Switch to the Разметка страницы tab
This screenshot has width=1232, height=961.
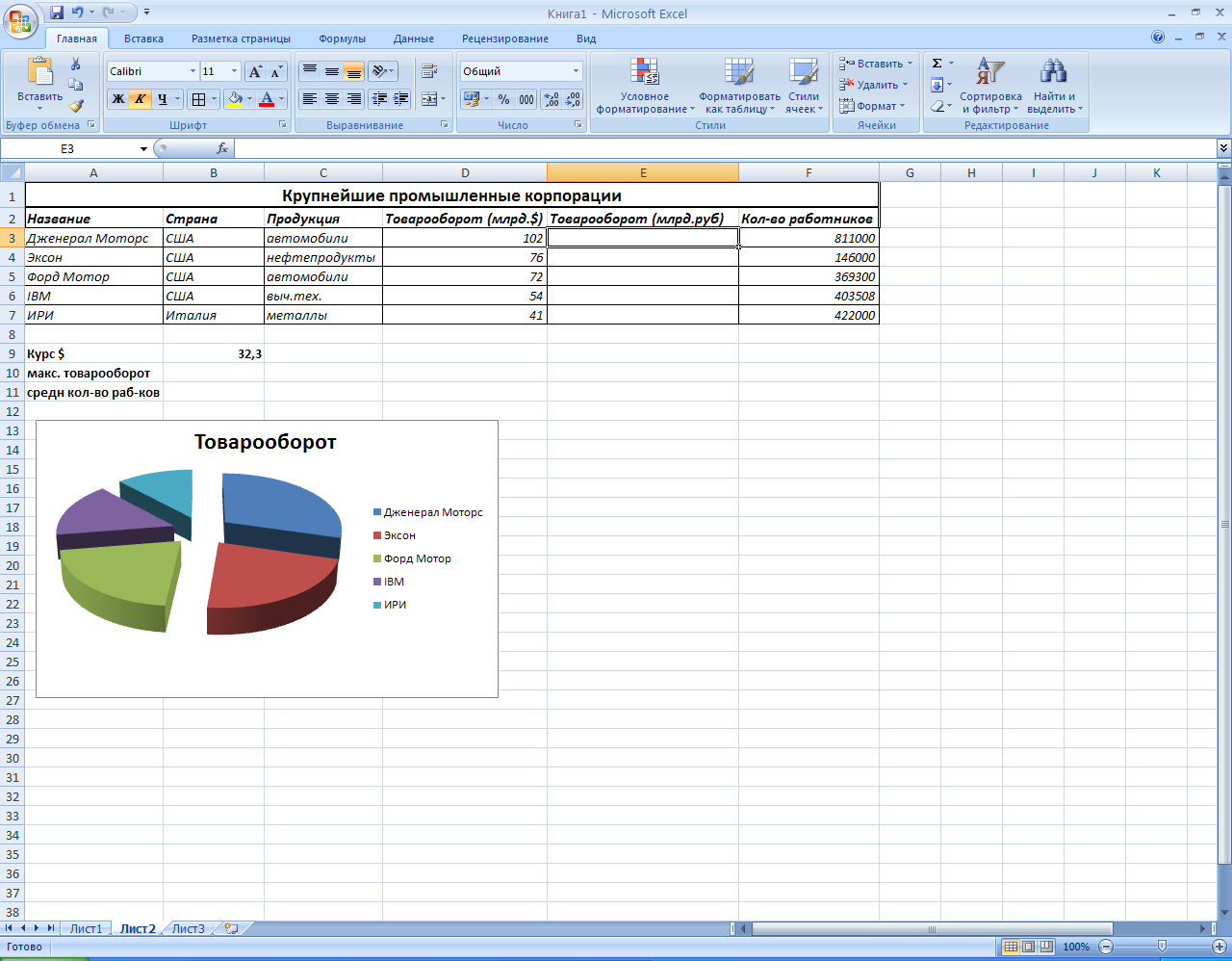click(241, 39)
